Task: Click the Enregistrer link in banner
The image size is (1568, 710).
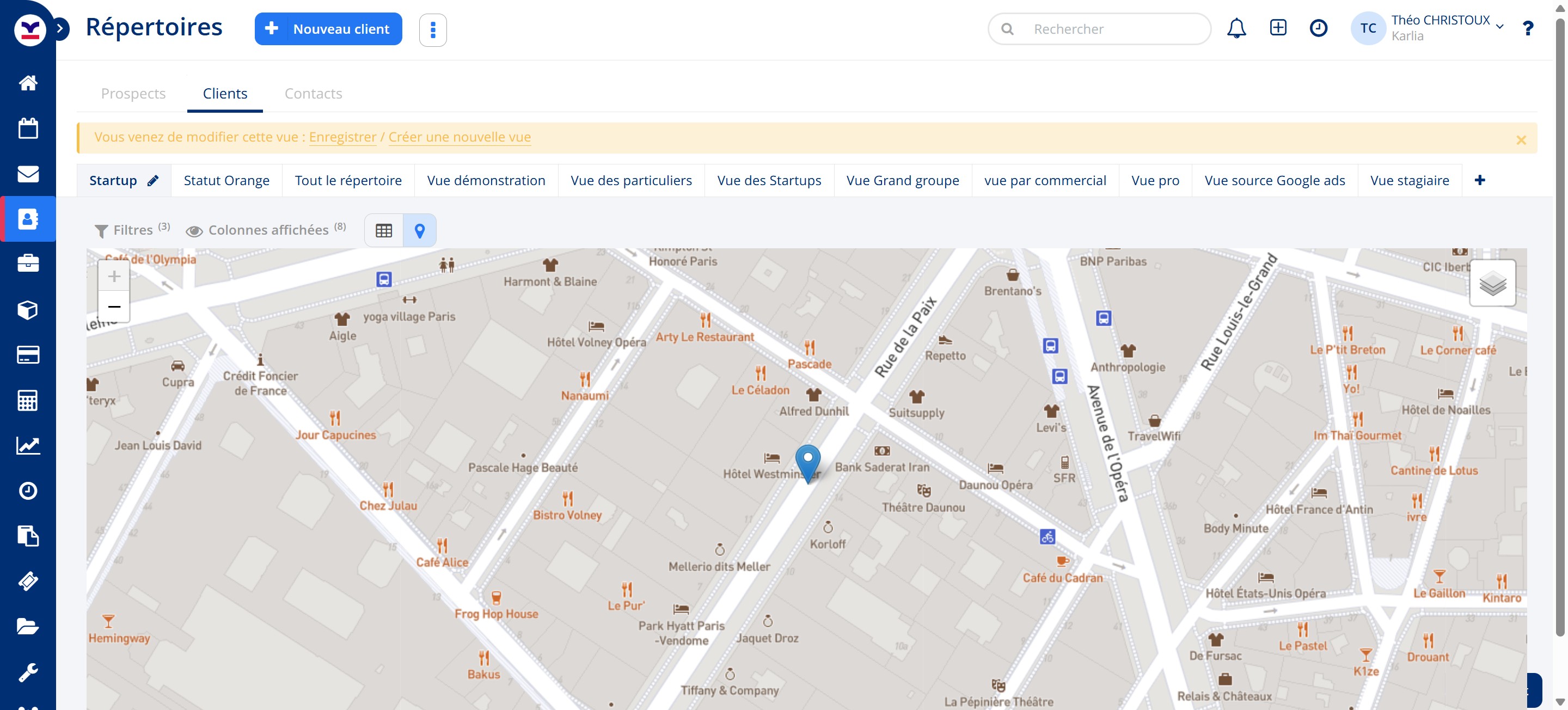Action: 342,137
